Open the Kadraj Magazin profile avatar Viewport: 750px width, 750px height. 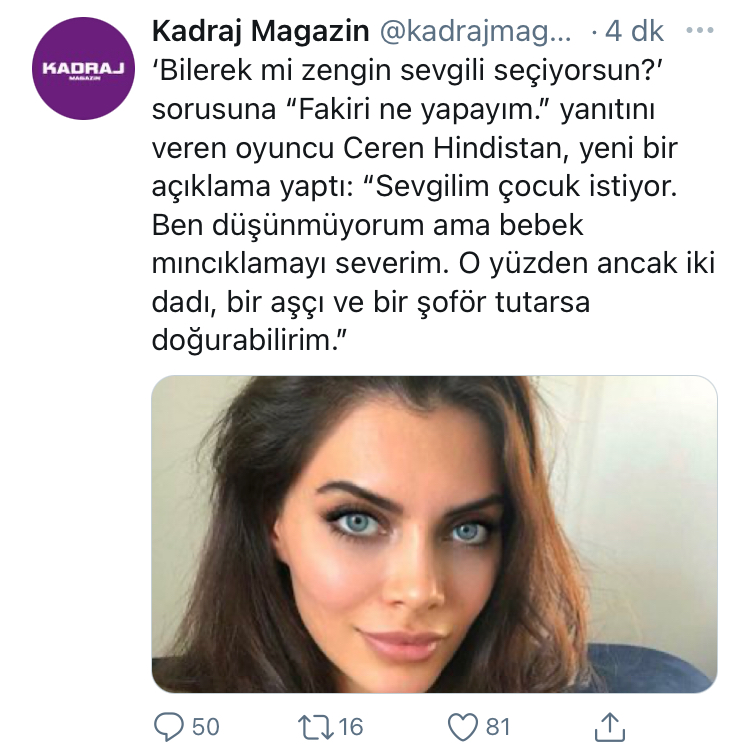tap(83, 68)
